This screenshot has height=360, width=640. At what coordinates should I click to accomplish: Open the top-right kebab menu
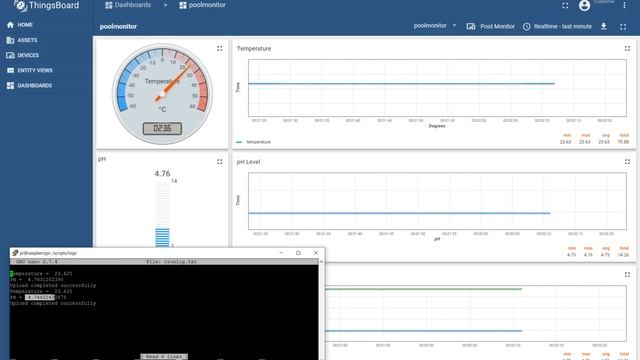coord(624,5)
